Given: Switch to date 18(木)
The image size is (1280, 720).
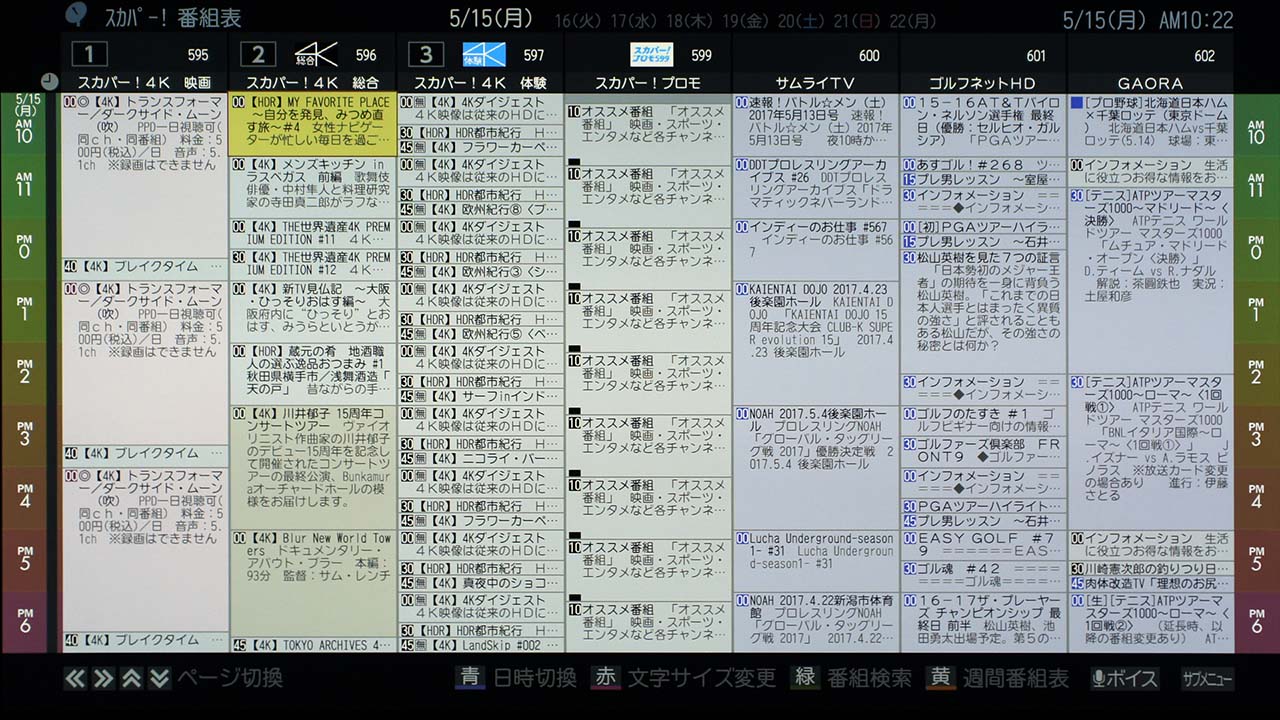Looking at the screenshot, I should [689, 20].
